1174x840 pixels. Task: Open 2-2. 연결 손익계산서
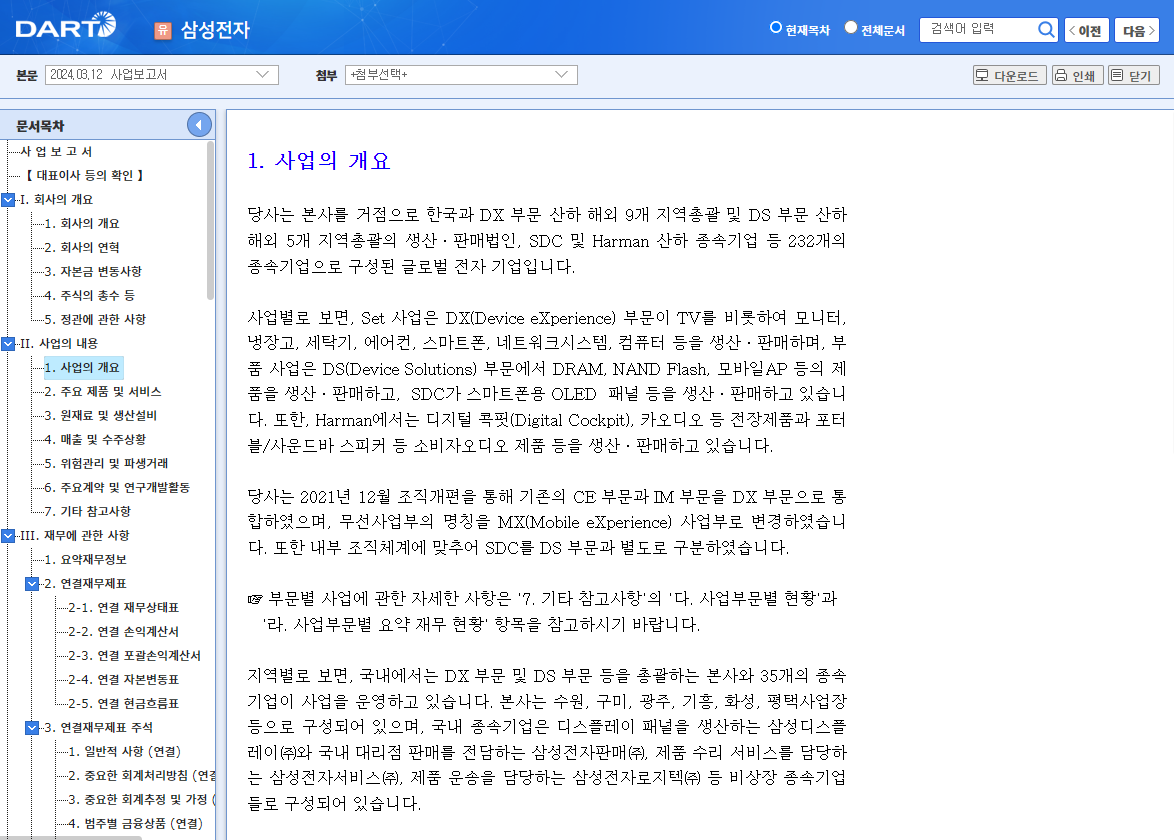pyautogui.click(x=124, y=631)
